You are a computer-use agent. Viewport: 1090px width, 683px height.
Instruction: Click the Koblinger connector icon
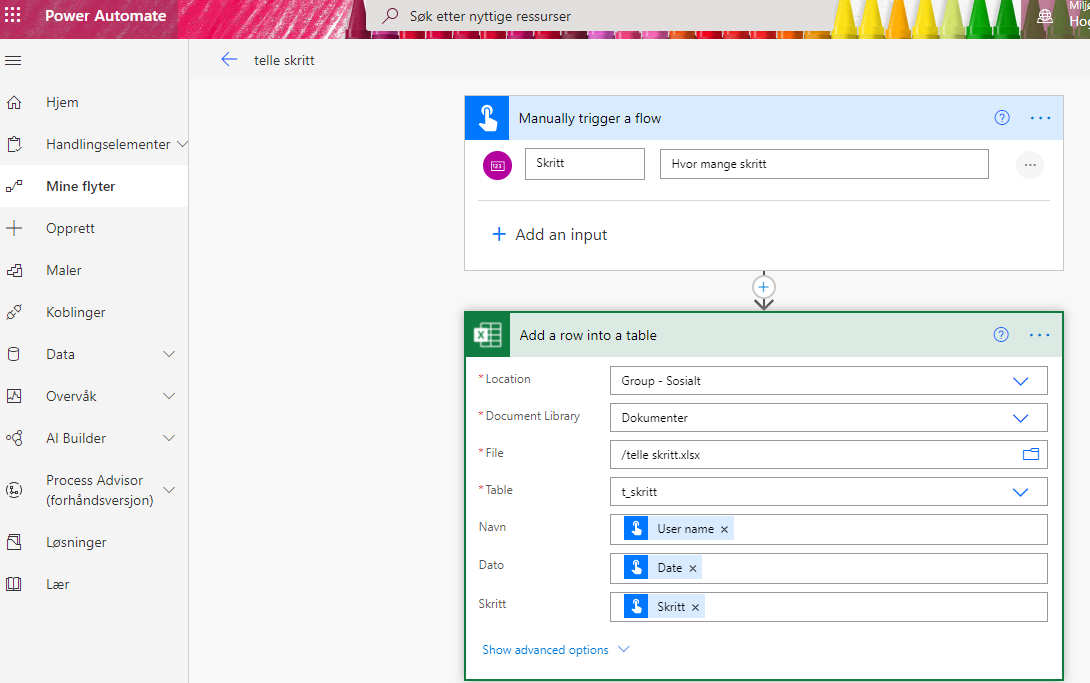point(14,313)
